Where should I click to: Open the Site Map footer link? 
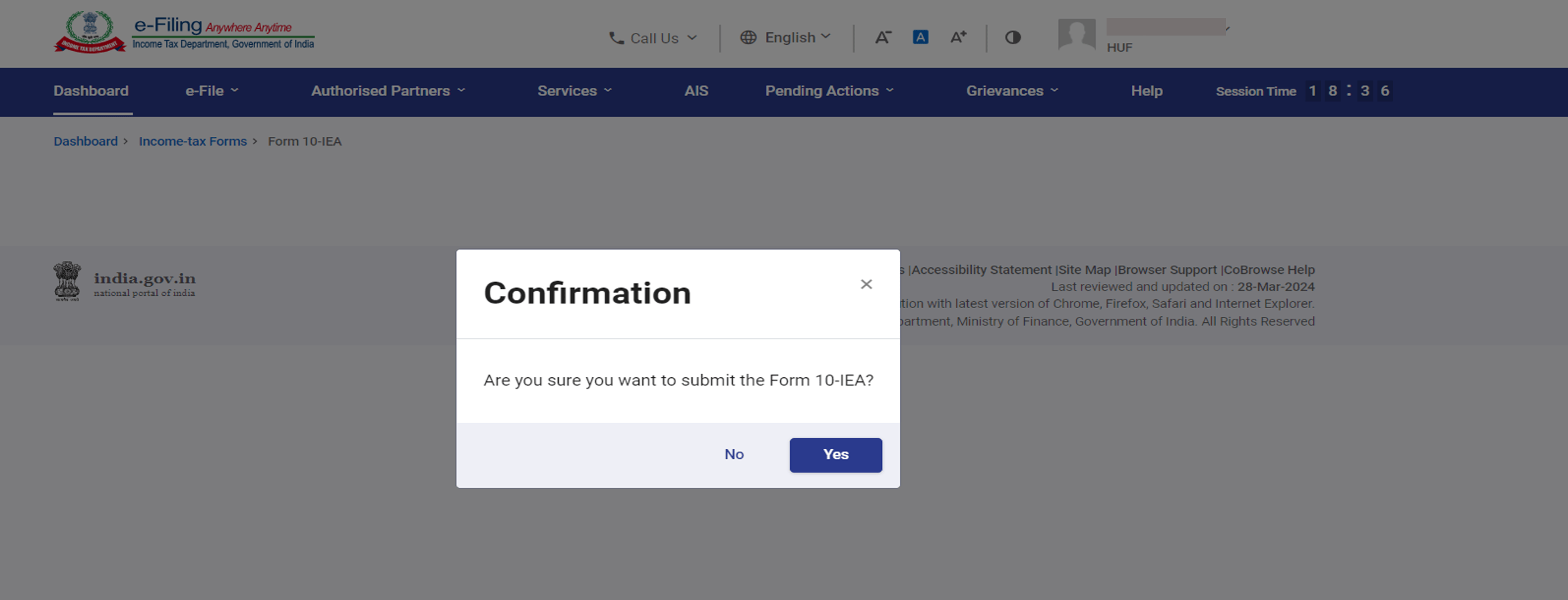[1084, 270]
